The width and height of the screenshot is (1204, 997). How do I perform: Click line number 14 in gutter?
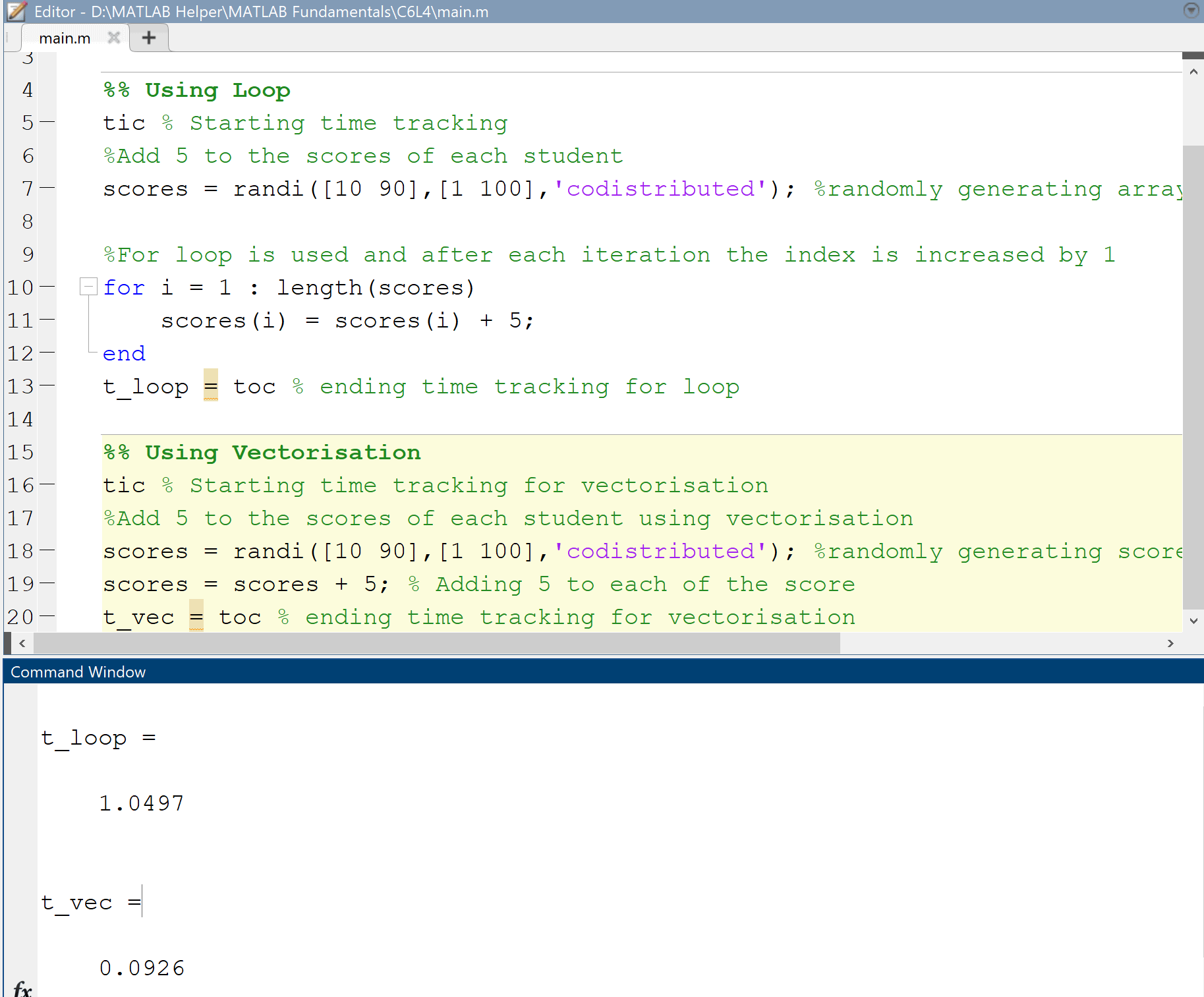pos(20,419)
